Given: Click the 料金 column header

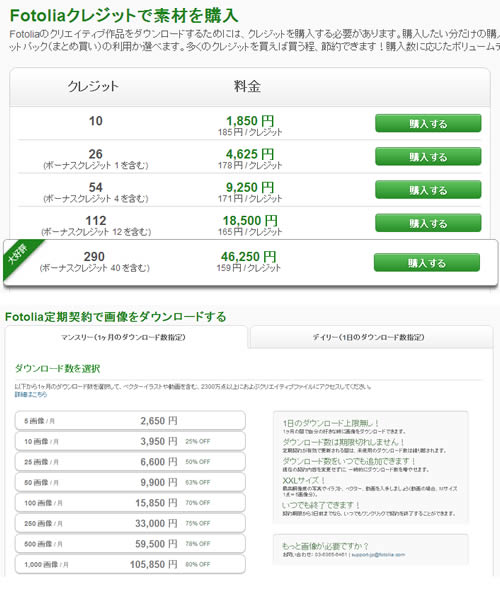Looking at the screenshot, I should (248, 86).
